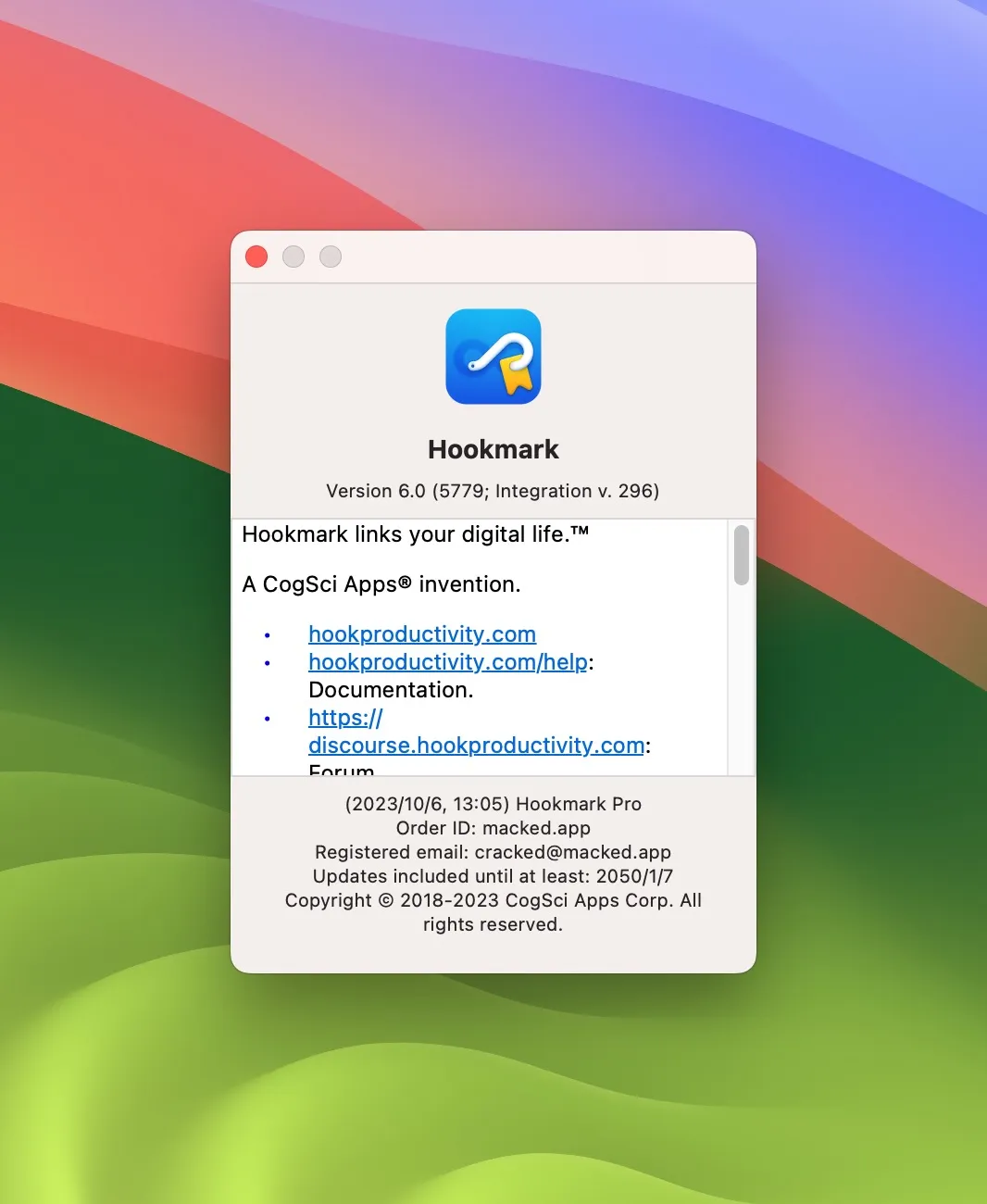
Task: Open the hookproductivity.com link
Action: [422, 634]
